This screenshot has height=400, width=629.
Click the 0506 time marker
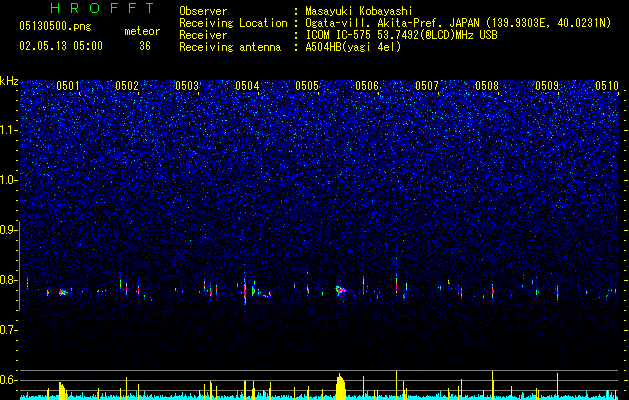click(x=367, y=86)
